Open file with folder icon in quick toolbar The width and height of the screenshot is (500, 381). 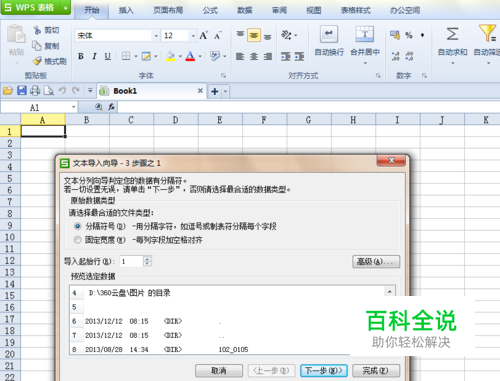[x=8, y=91]
